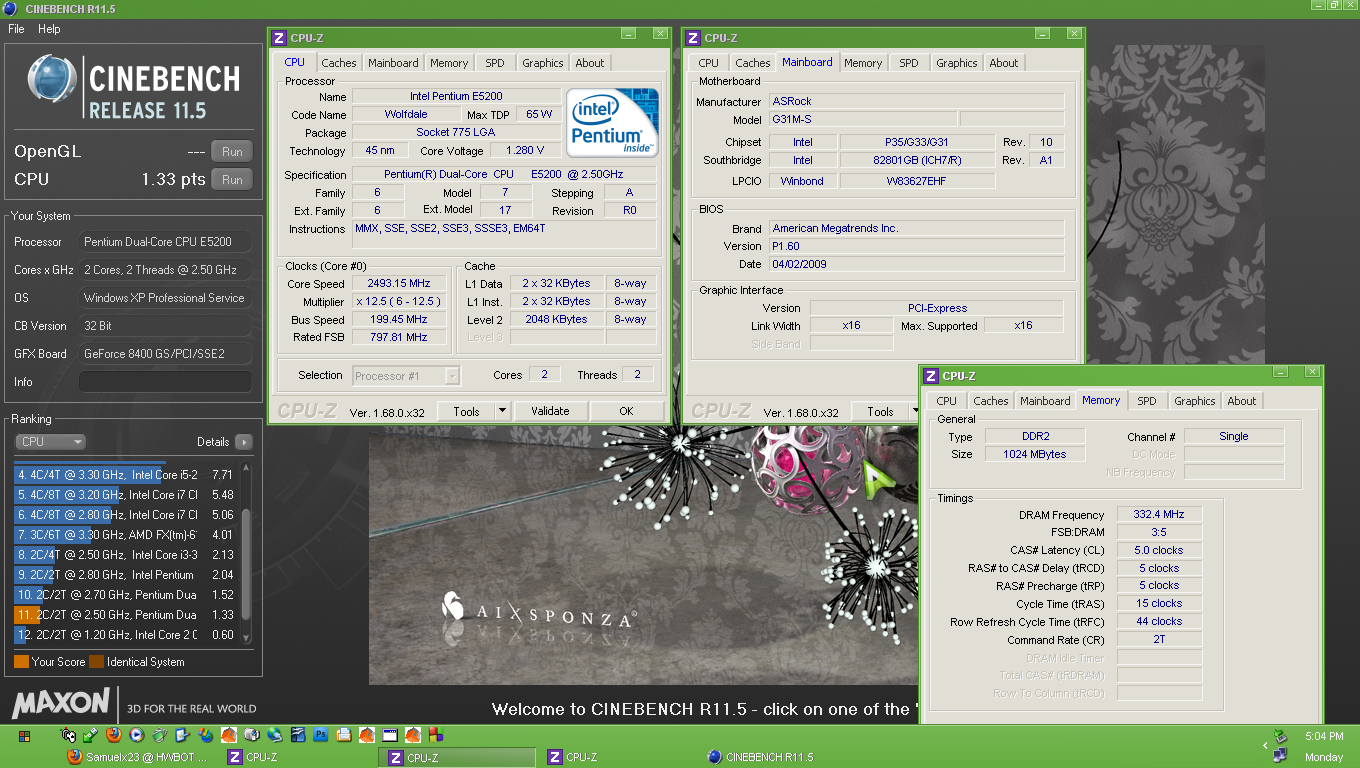Click CPU-Z mainboard window title icon
Image resolution: width=1360 pixels, height=768 pixels.
coord(692,38)
